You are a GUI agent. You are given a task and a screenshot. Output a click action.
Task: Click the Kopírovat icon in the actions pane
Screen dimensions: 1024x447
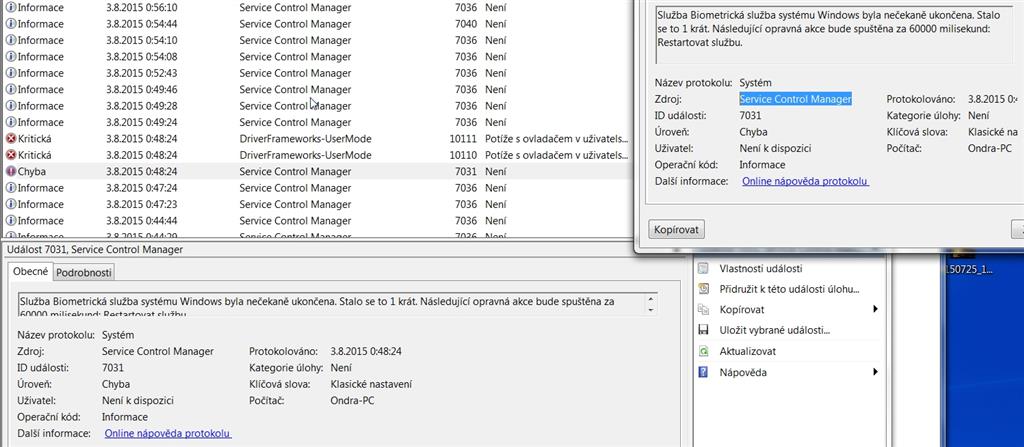703,310
